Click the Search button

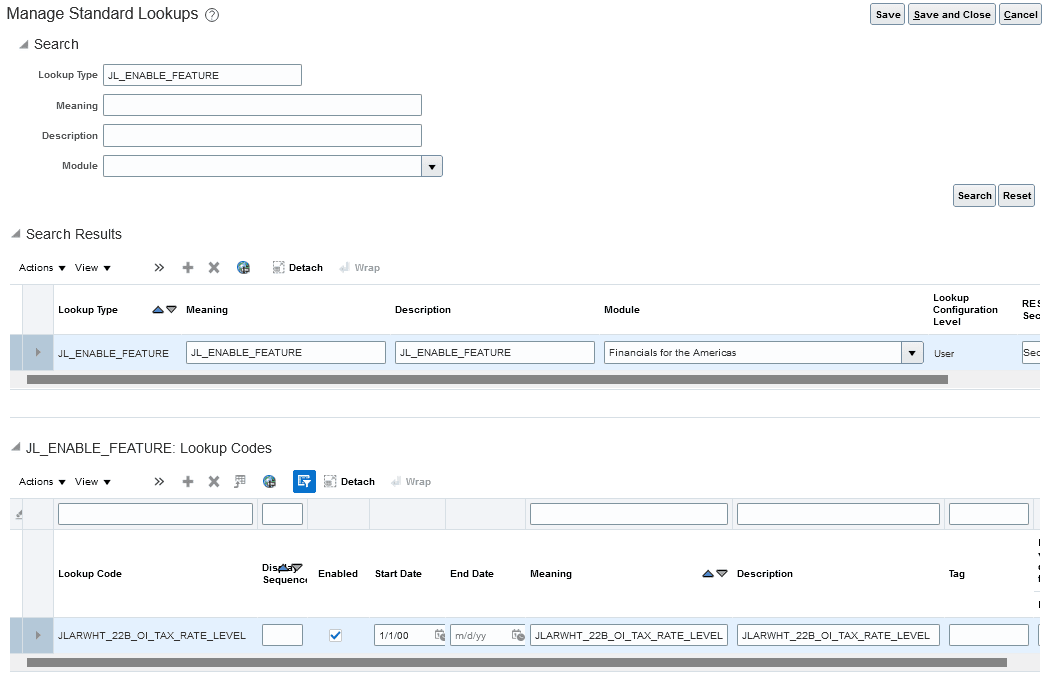tap(973, 195)
